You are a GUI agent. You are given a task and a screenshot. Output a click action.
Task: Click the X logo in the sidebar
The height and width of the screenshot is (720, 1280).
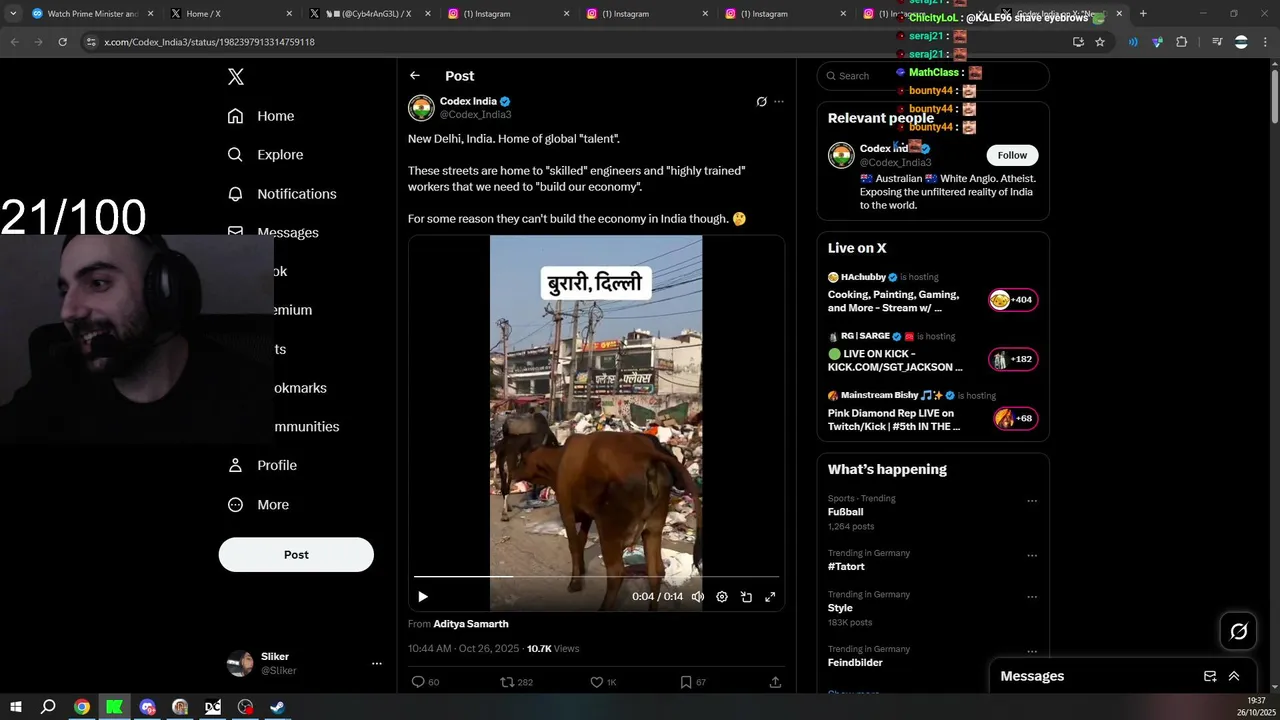[236, 77]
